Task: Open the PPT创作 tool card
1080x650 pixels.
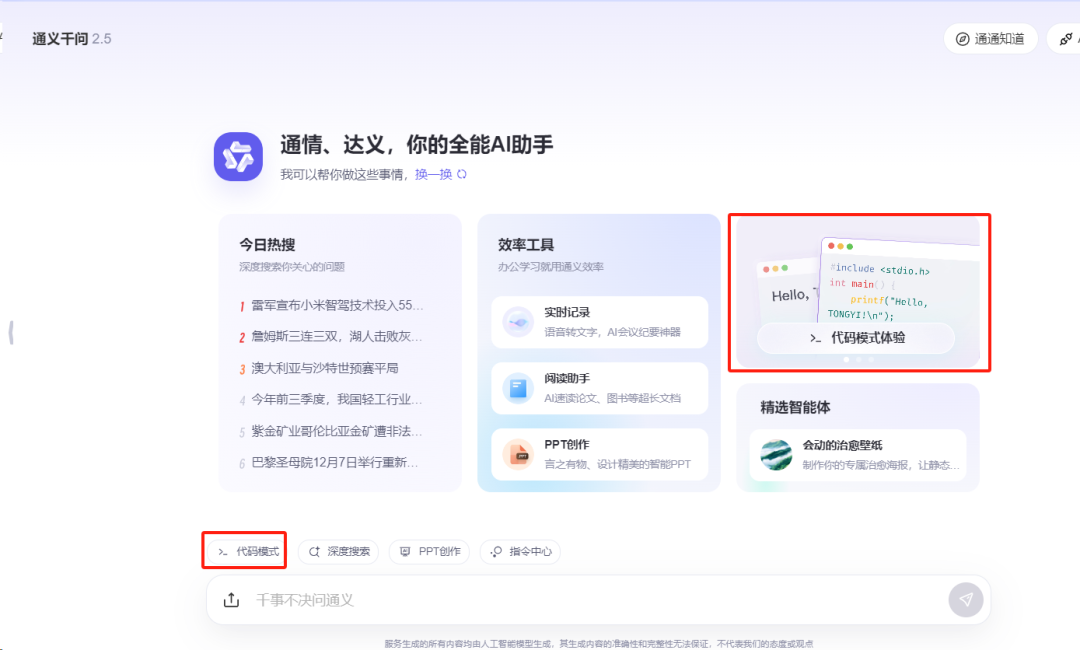Action: (599, 454)
